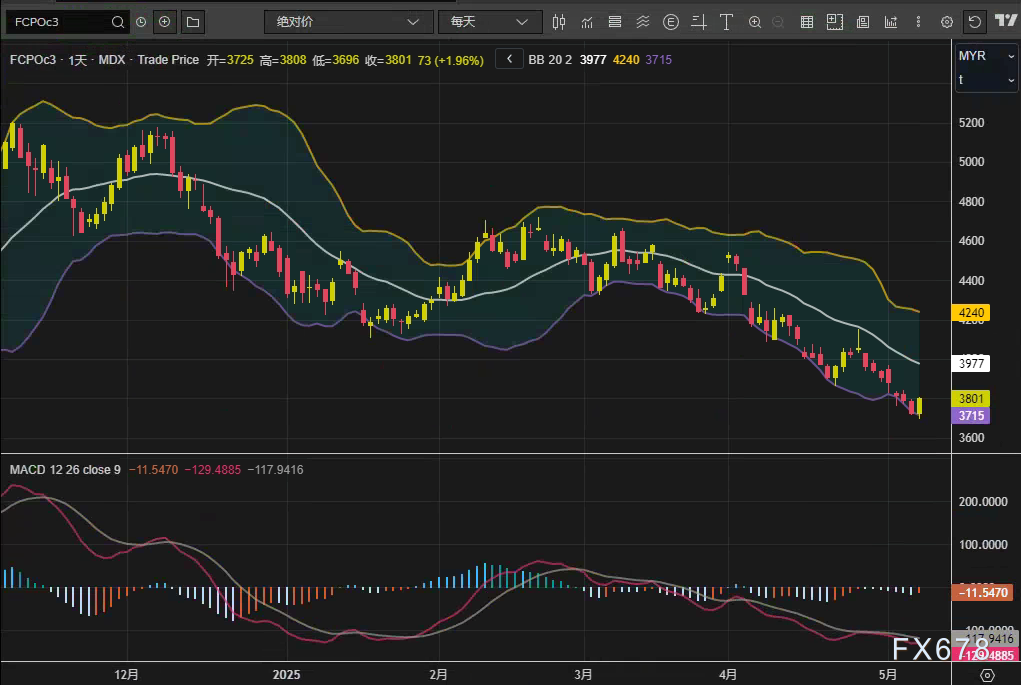Viewport: 1021px width, 685px height.
Task: Open the indicators chart icon
Action: click(x=586, y=21)
